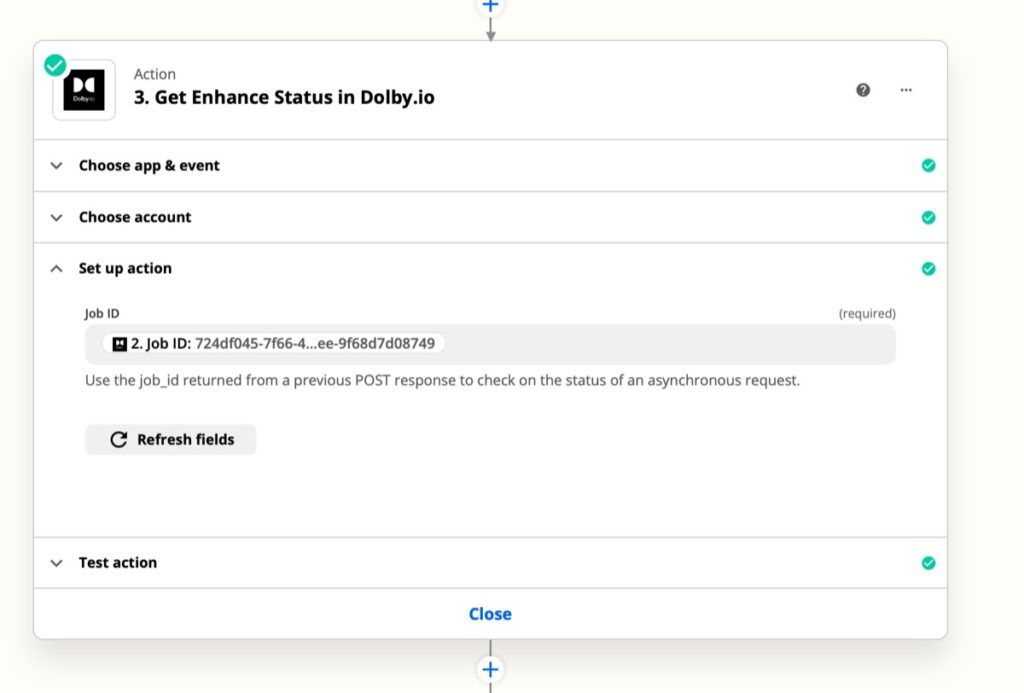Click the step title Get Enhance Status in Dolby.io
This screenshot has width=1024, height=693.
284,97
